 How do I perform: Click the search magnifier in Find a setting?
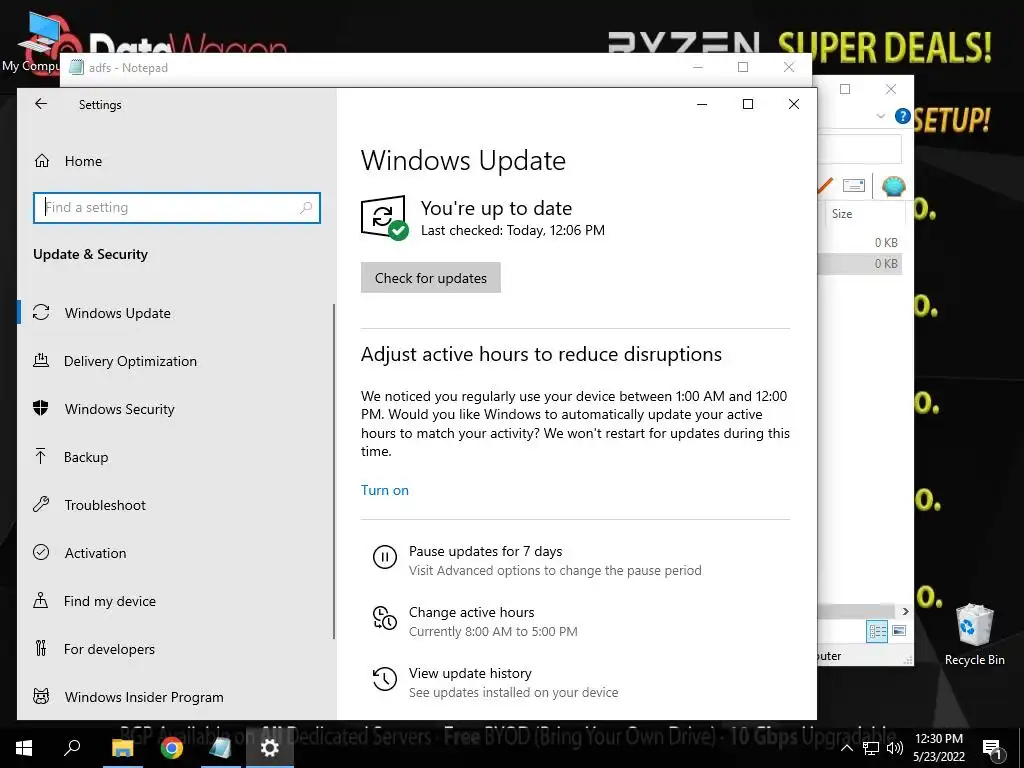306,208
